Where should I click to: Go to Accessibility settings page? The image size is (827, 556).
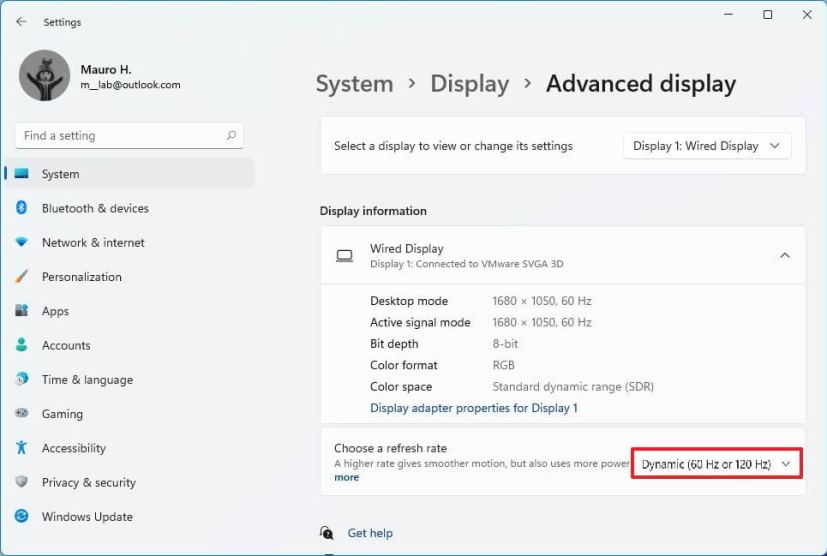[73, 449]
